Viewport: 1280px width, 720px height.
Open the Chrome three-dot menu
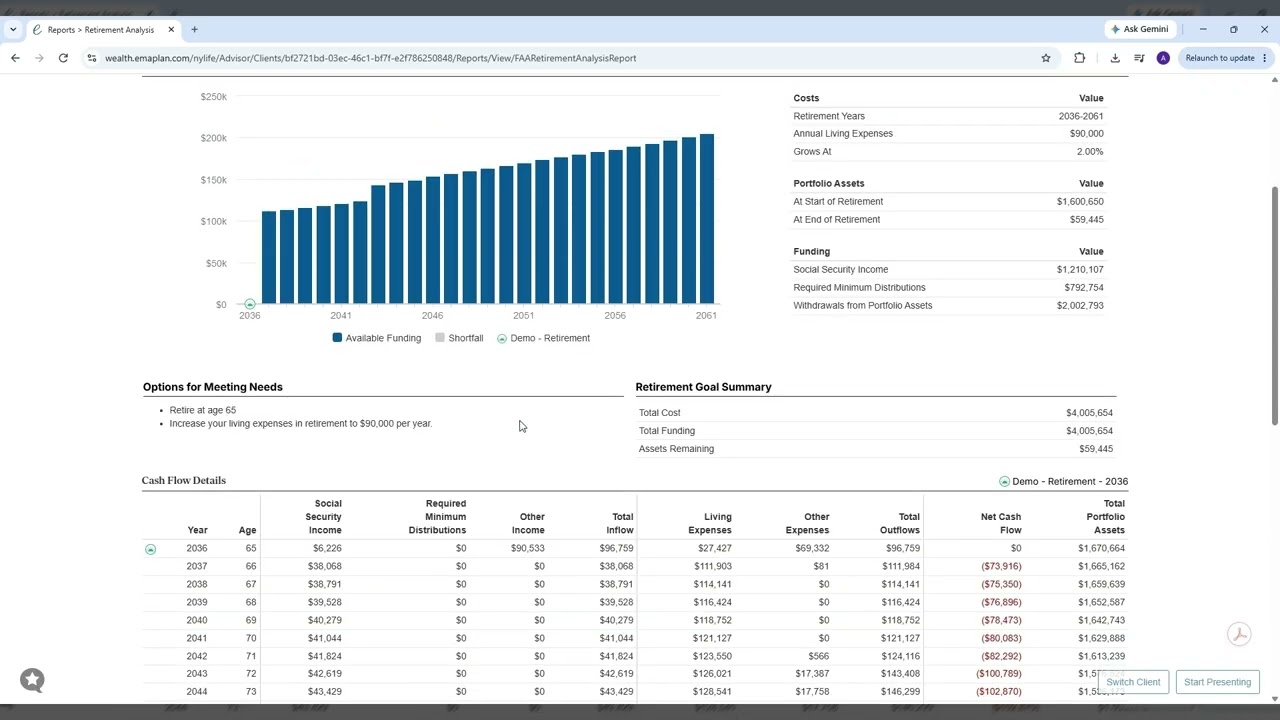(x=1265, y=58)
